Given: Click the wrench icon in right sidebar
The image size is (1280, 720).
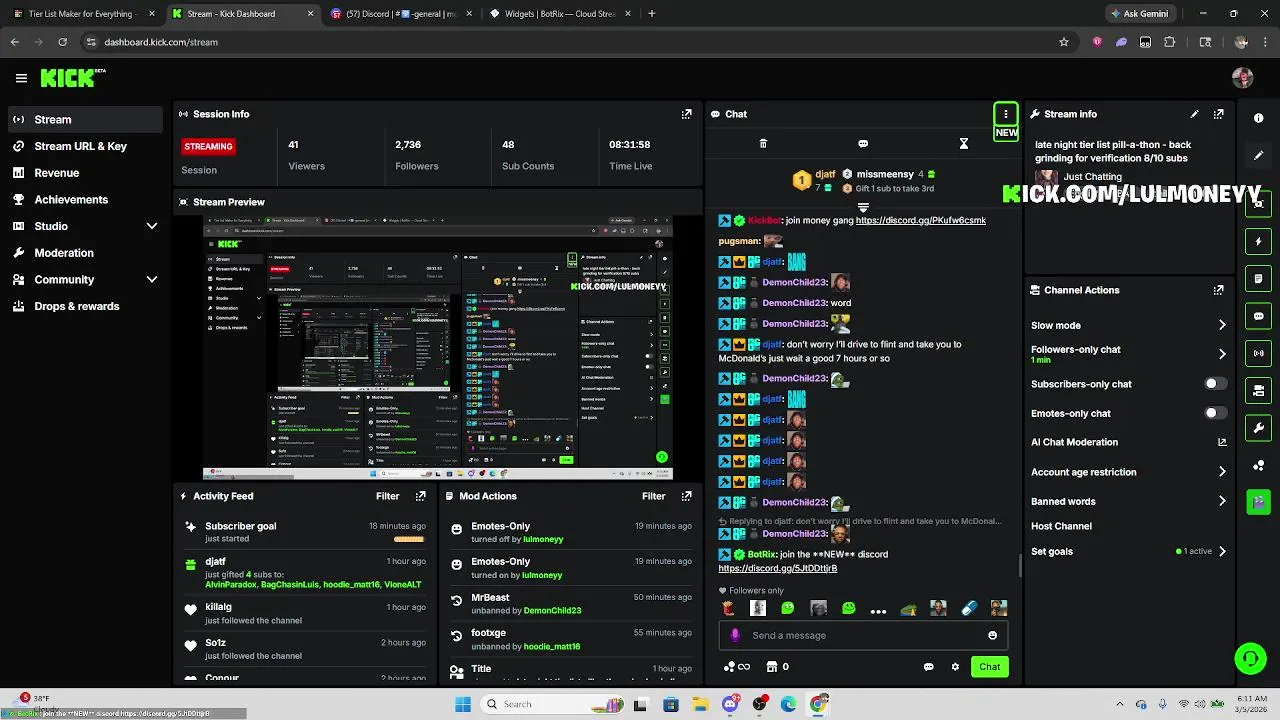Looking at the screenshot, I should click(x=1258, y=428).
